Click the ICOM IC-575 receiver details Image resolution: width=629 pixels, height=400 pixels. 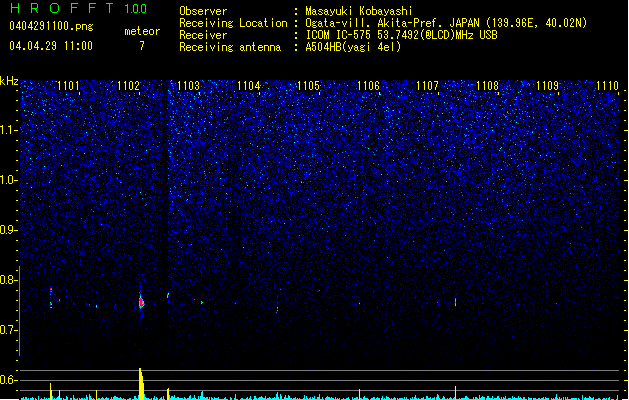click(401, 35)
